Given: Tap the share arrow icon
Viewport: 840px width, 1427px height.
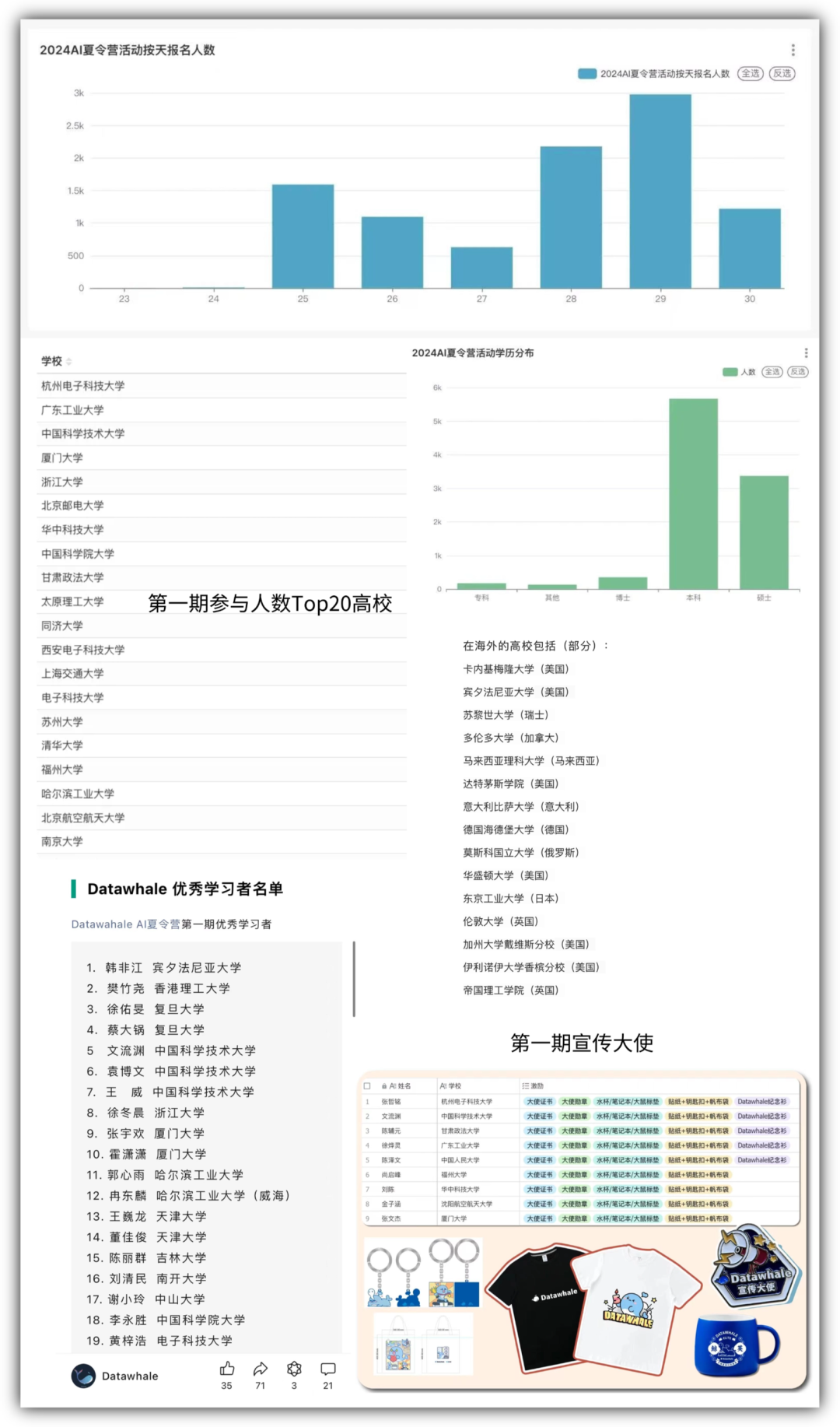Looking at the screenshot, I should coord(261,1368).
